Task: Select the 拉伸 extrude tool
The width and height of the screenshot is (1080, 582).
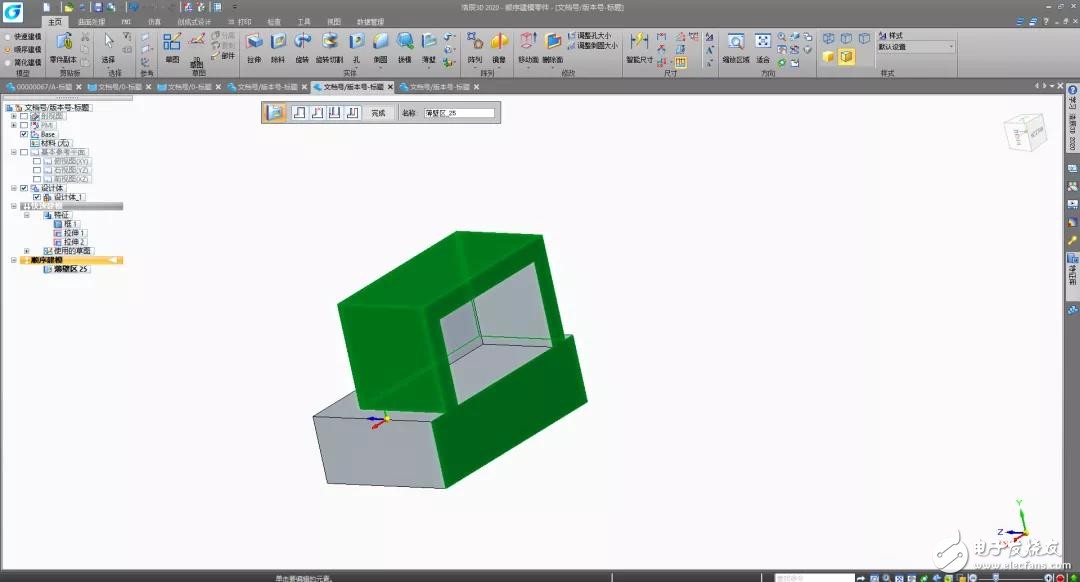Action: click(x=253, y=48)
